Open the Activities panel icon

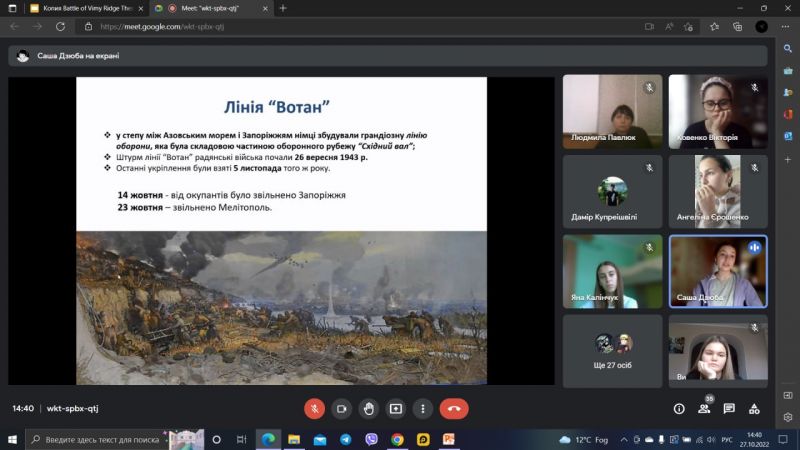pyautogui.click(x=754, y=409)
